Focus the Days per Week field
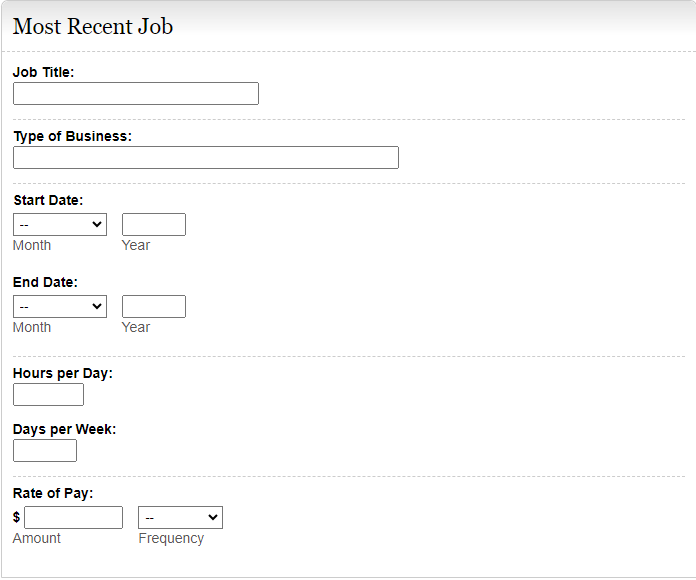Image resolution: width=696 pixels, height=580 pixels. click(45, 451)
